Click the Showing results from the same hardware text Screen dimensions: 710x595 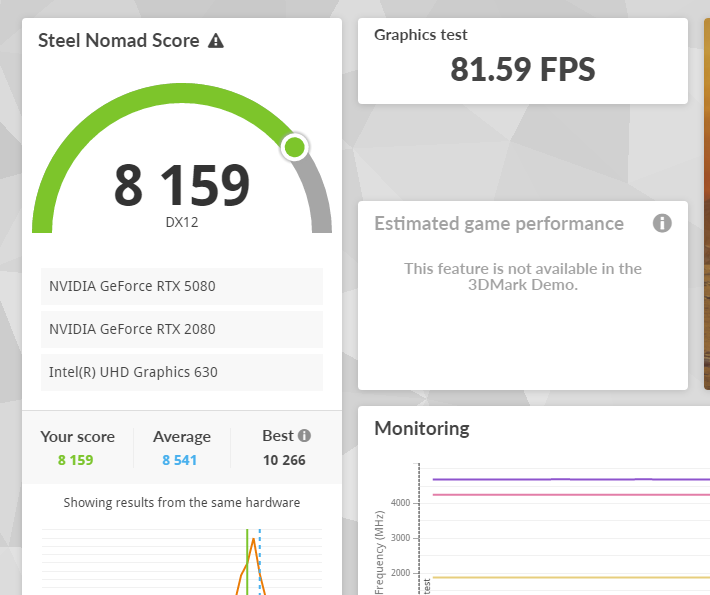pyautogui.click(x=182, y=503)
